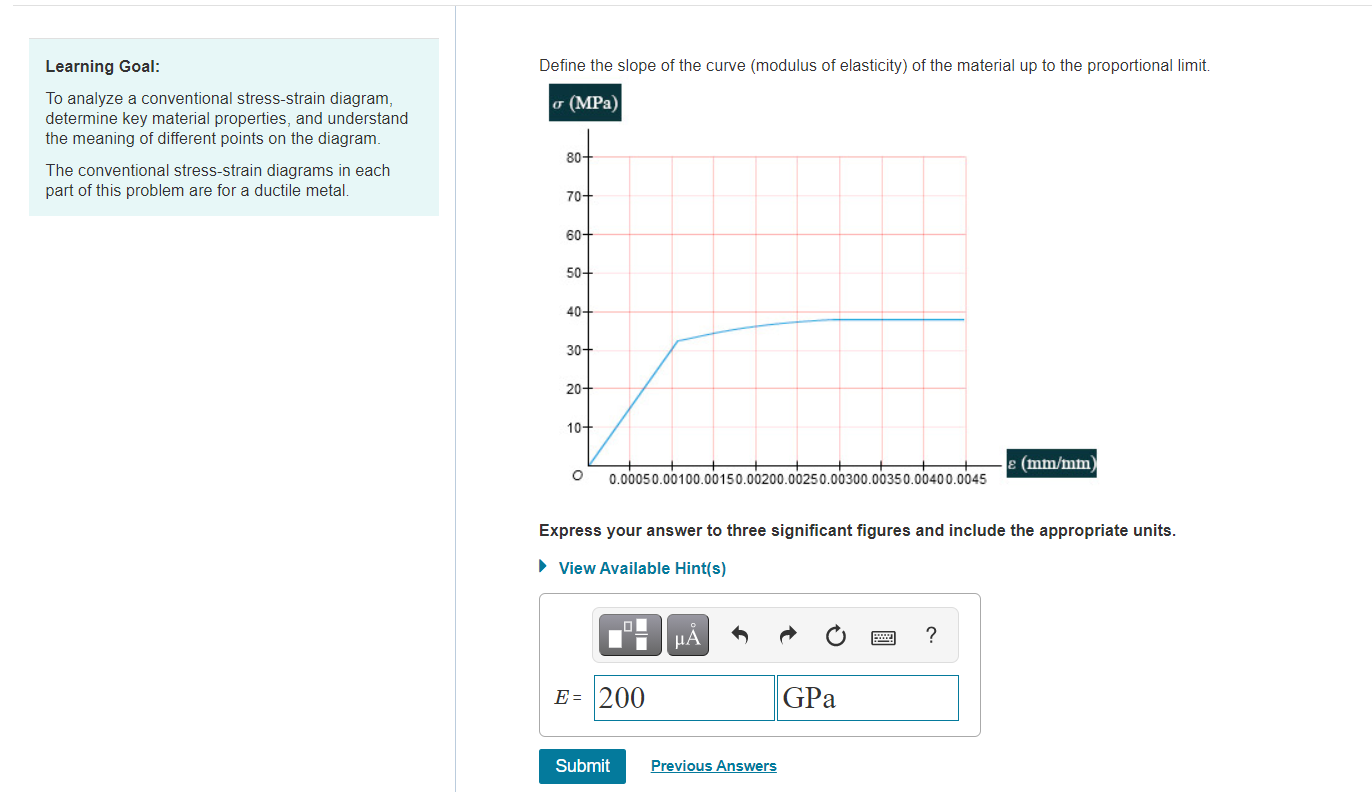This screenshot has width=1372, height=792.
Task: Open equation entry help via the question mark
Action: pos(930,635)
